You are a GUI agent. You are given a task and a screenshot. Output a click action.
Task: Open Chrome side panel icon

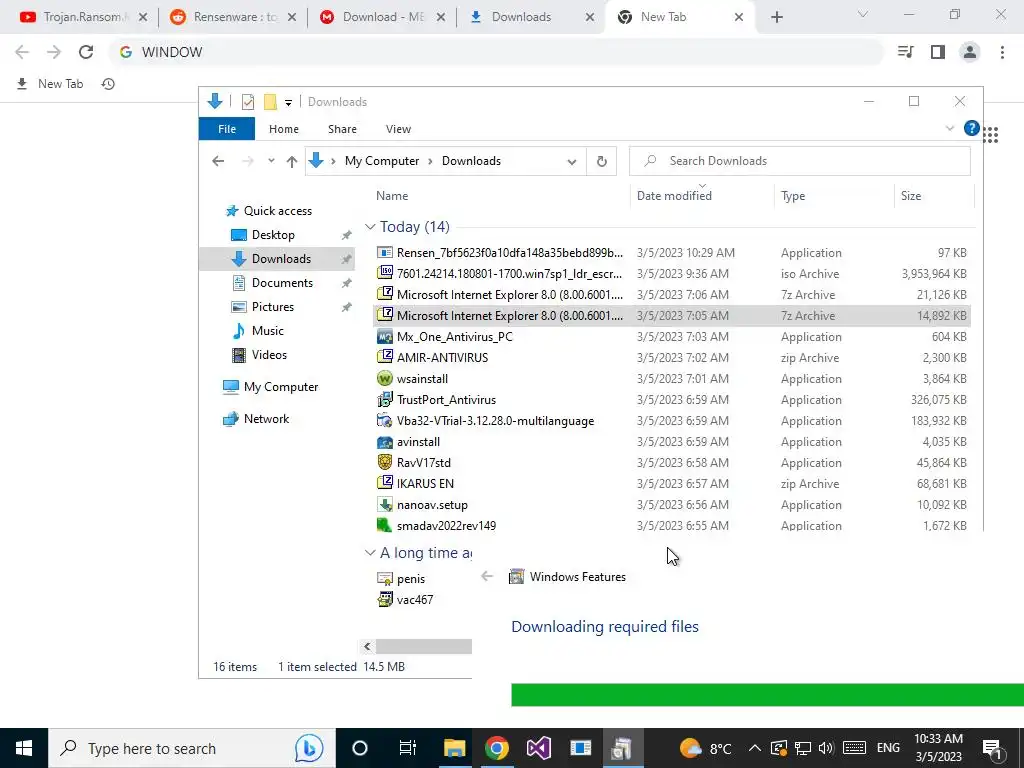click(x=938, y=52)
